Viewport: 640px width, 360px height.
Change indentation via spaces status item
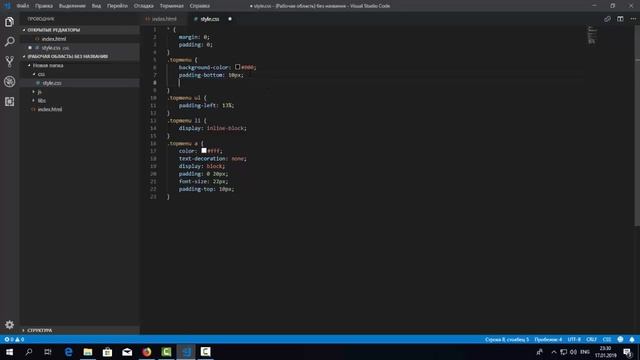coord(548,340)
